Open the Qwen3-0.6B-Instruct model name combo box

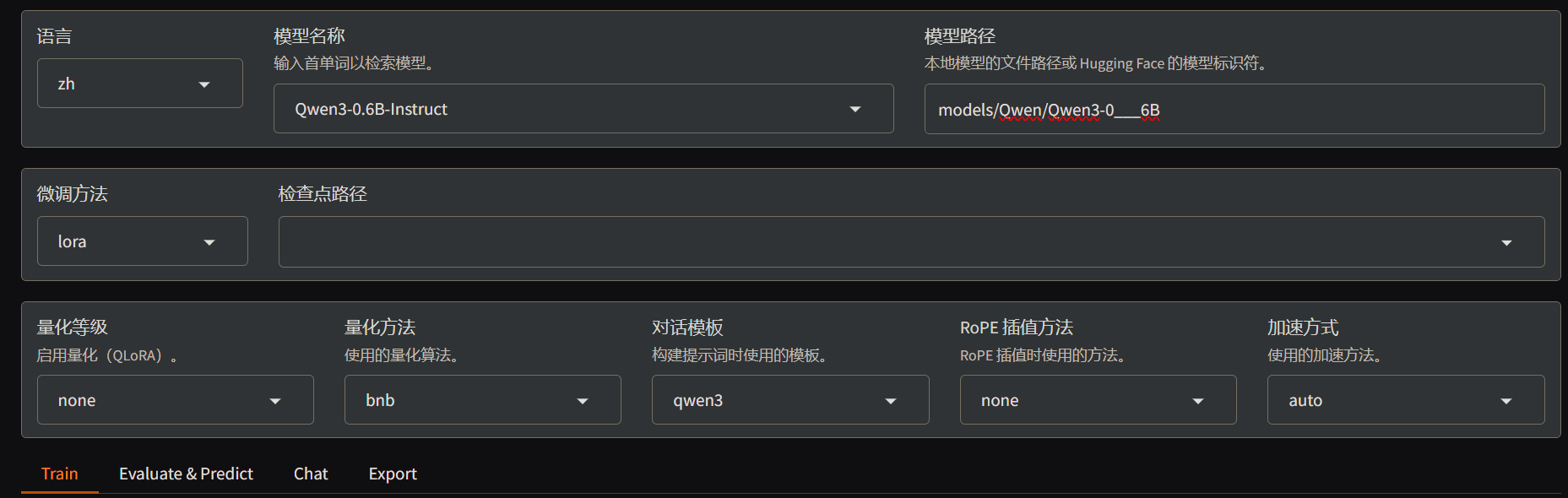583,109
